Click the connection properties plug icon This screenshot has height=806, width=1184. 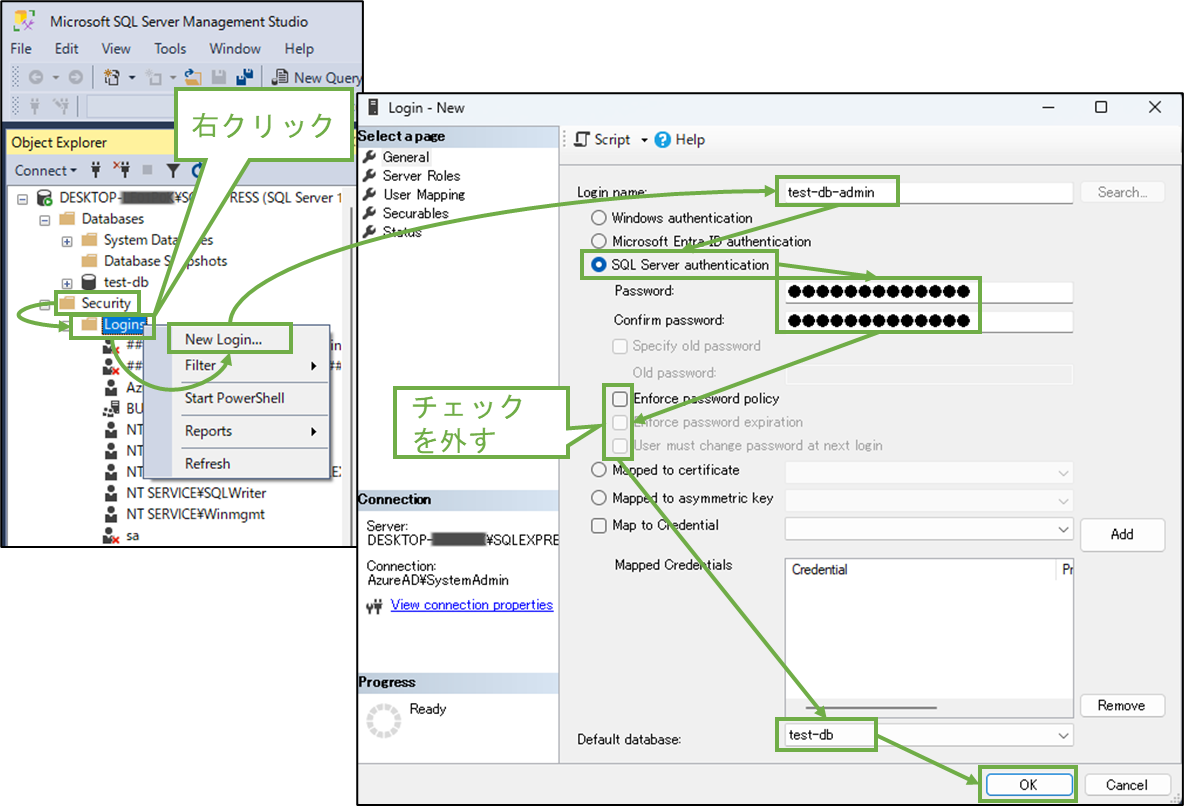[374, 606]
